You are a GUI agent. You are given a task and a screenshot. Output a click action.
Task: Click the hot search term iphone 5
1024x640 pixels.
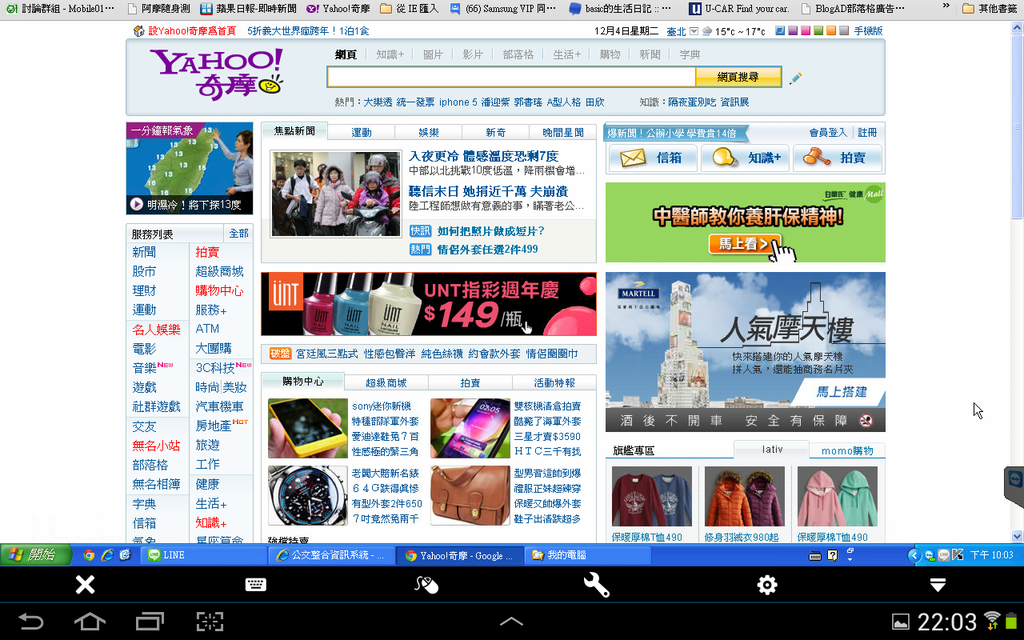pos(458,103)
